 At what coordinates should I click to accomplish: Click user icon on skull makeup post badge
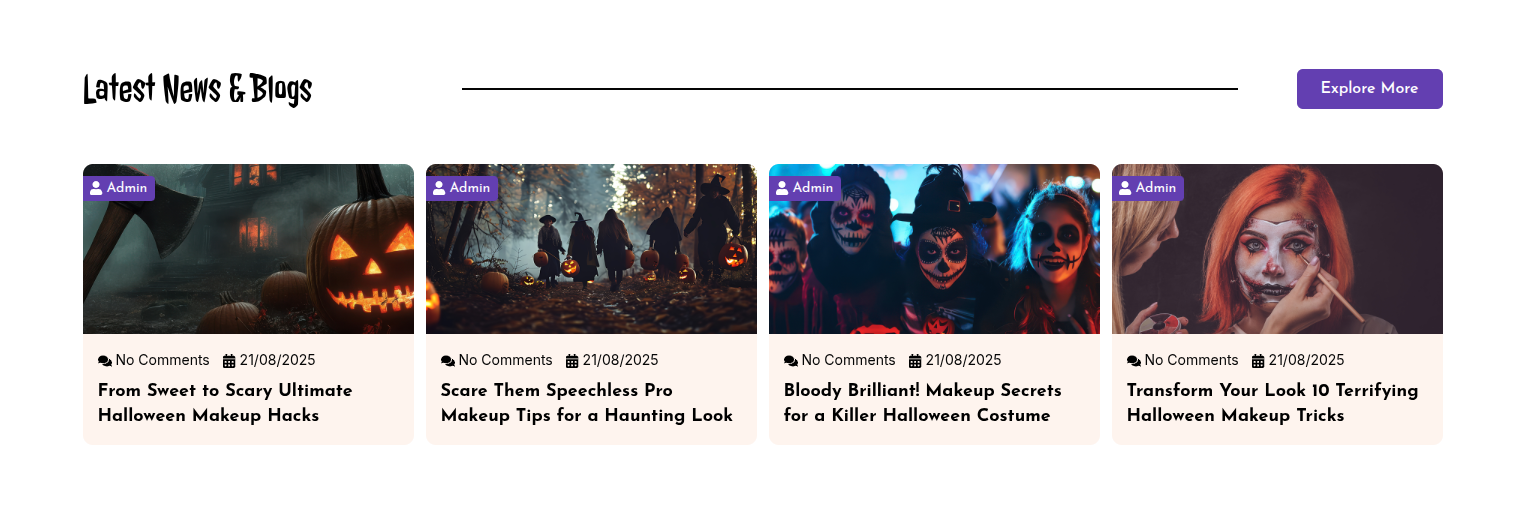coord(782,188)
